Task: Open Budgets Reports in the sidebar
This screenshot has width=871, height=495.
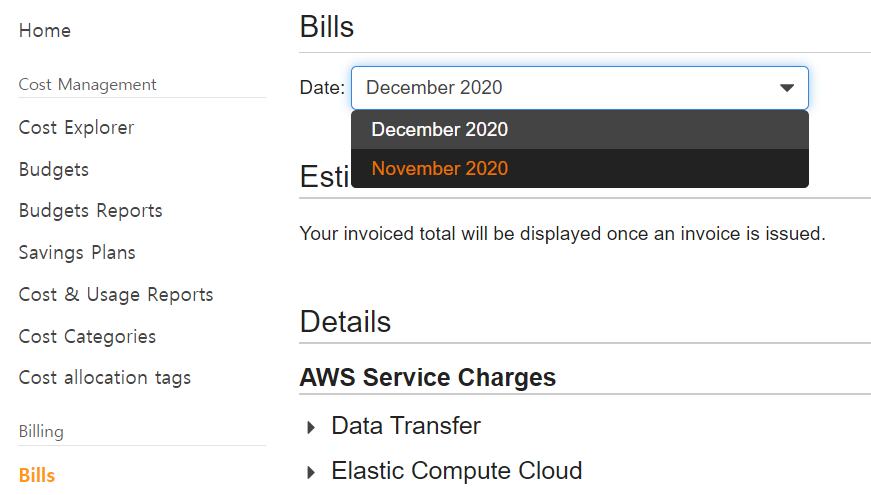Action: (90, 211)
